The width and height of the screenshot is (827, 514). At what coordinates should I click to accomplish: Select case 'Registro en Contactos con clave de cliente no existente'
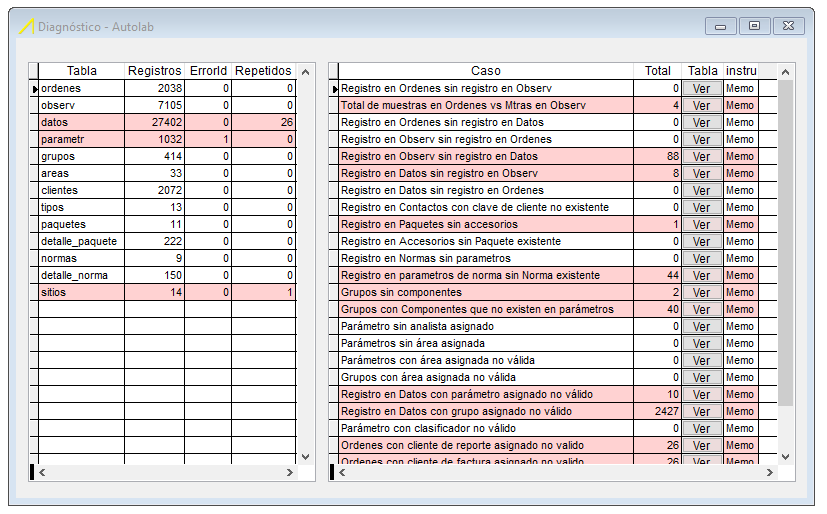(486, 208)
